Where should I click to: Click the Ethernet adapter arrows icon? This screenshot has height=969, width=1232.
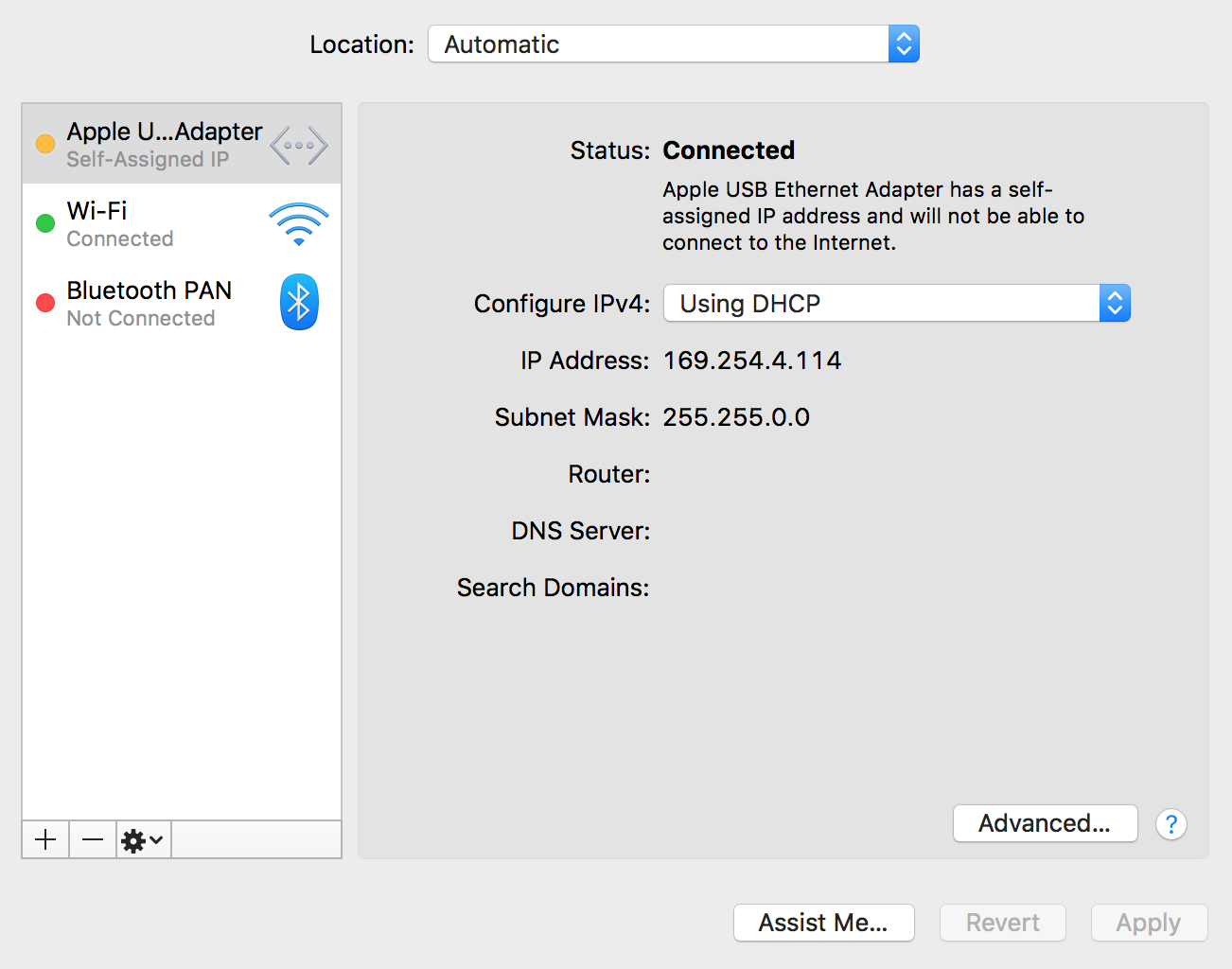[x=299, y=146]
